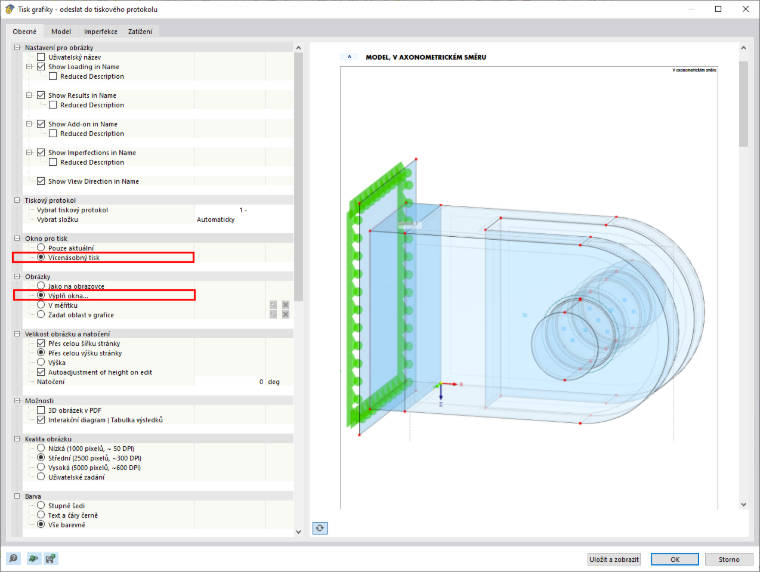This screenshot has width=760, height=572.
Task: Collapse the Show Results in Name subtree
Action: coord(29,95)
